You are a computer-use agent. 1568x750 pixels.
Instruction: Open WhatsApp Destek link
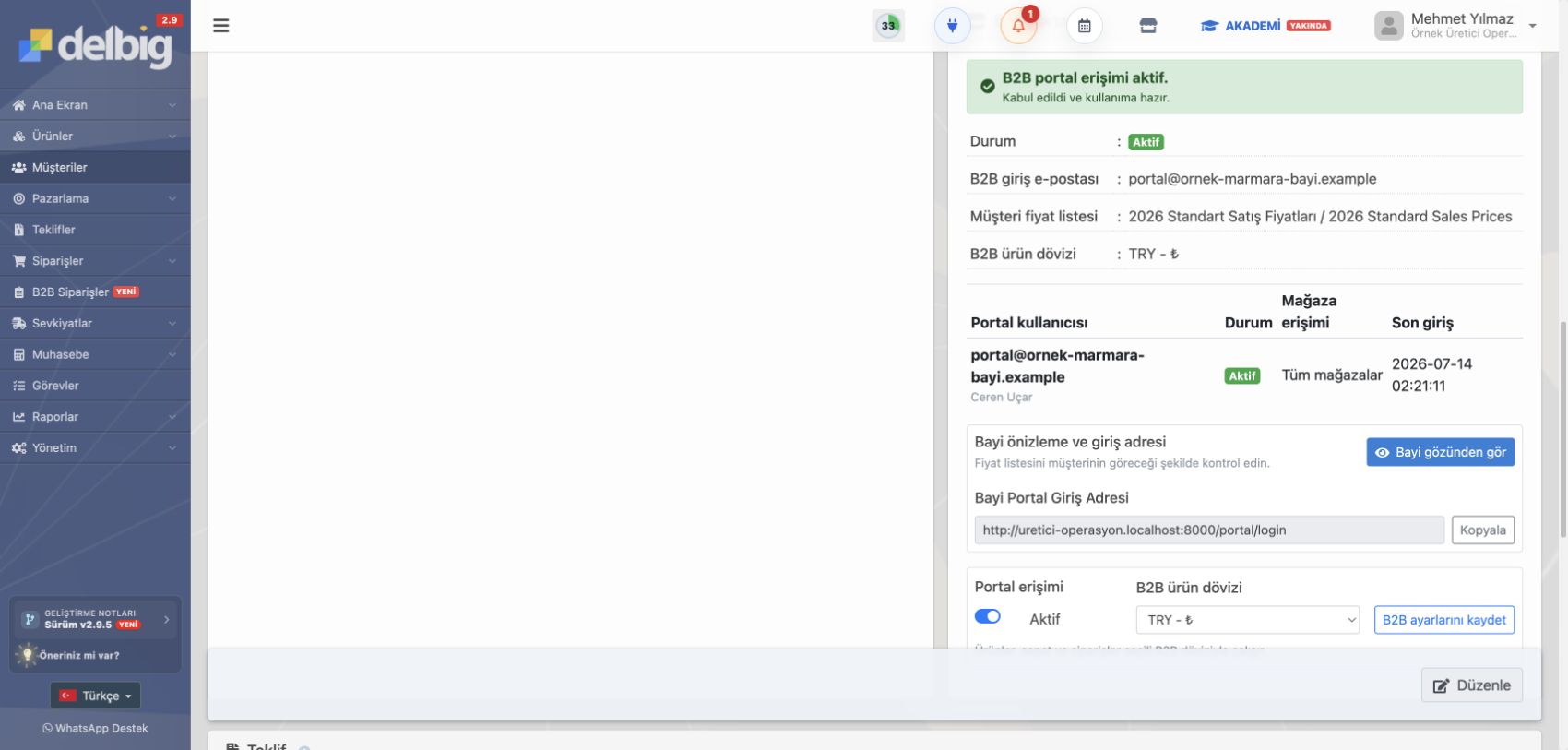pyautogui.click(x=95, y=729)
